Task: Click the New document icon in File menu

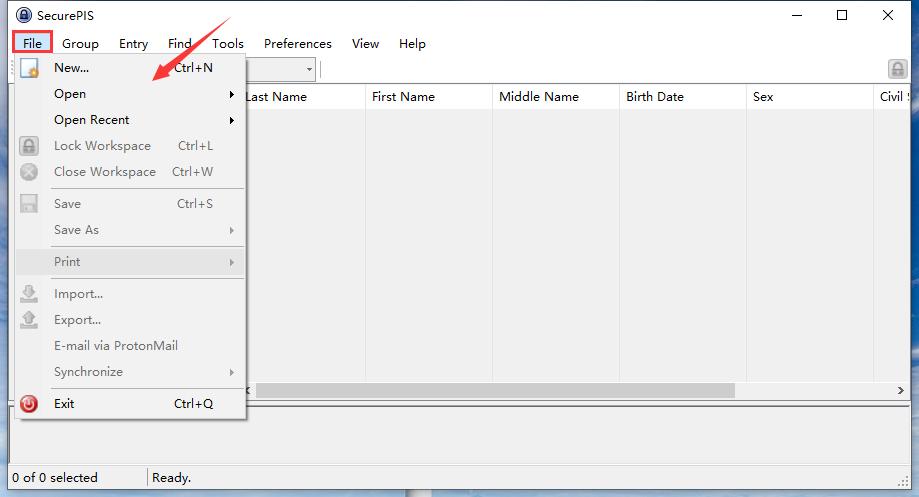Action: click(30, 69)
